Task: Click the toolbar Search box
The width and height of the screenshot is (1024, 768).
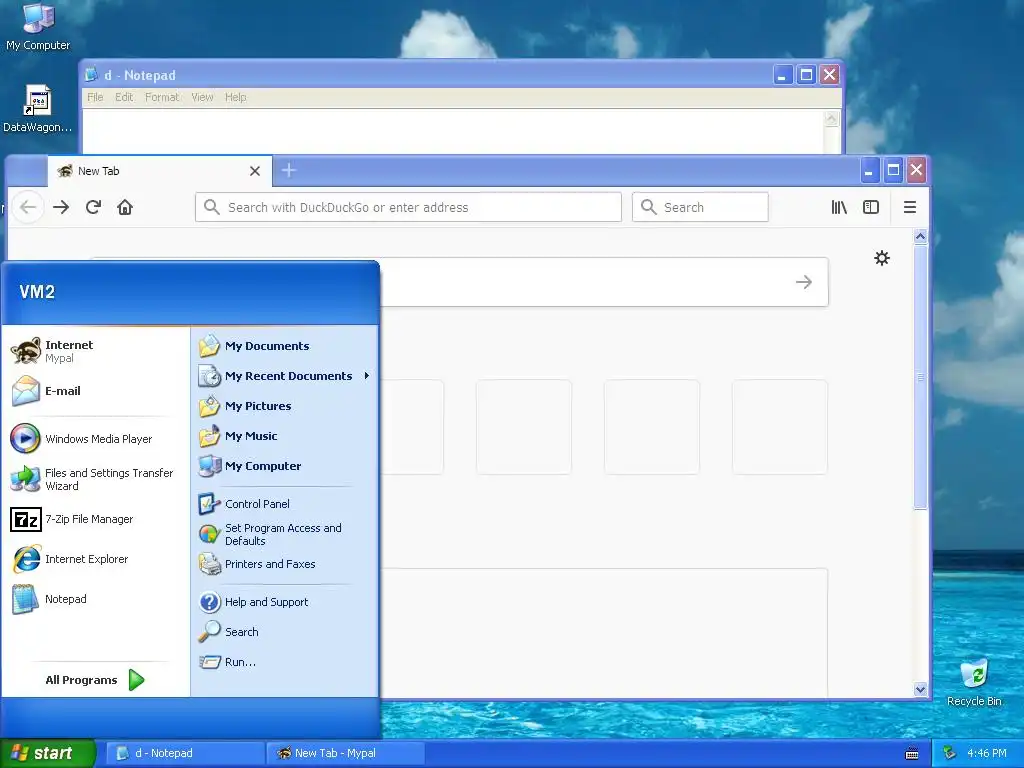Action: (x=700, y=208)
